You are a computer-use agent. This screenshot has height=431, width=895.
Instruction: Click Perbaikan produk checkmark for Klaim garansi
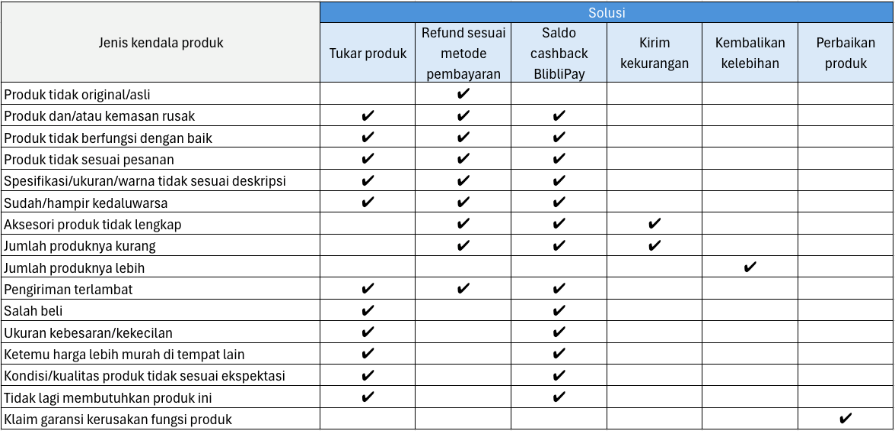tap(846, 418)
